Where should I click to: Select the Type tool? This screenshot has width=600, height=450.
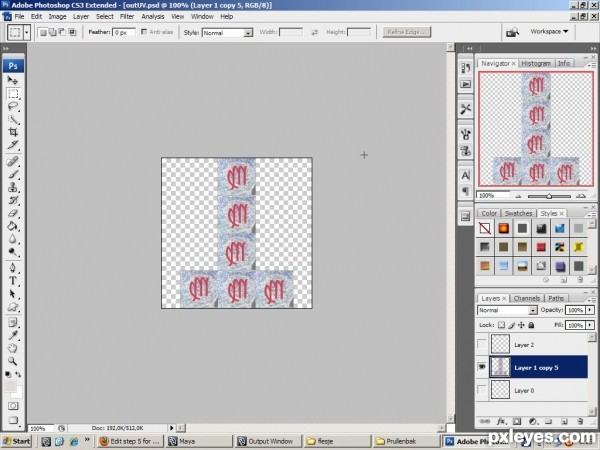click(13, 280)
